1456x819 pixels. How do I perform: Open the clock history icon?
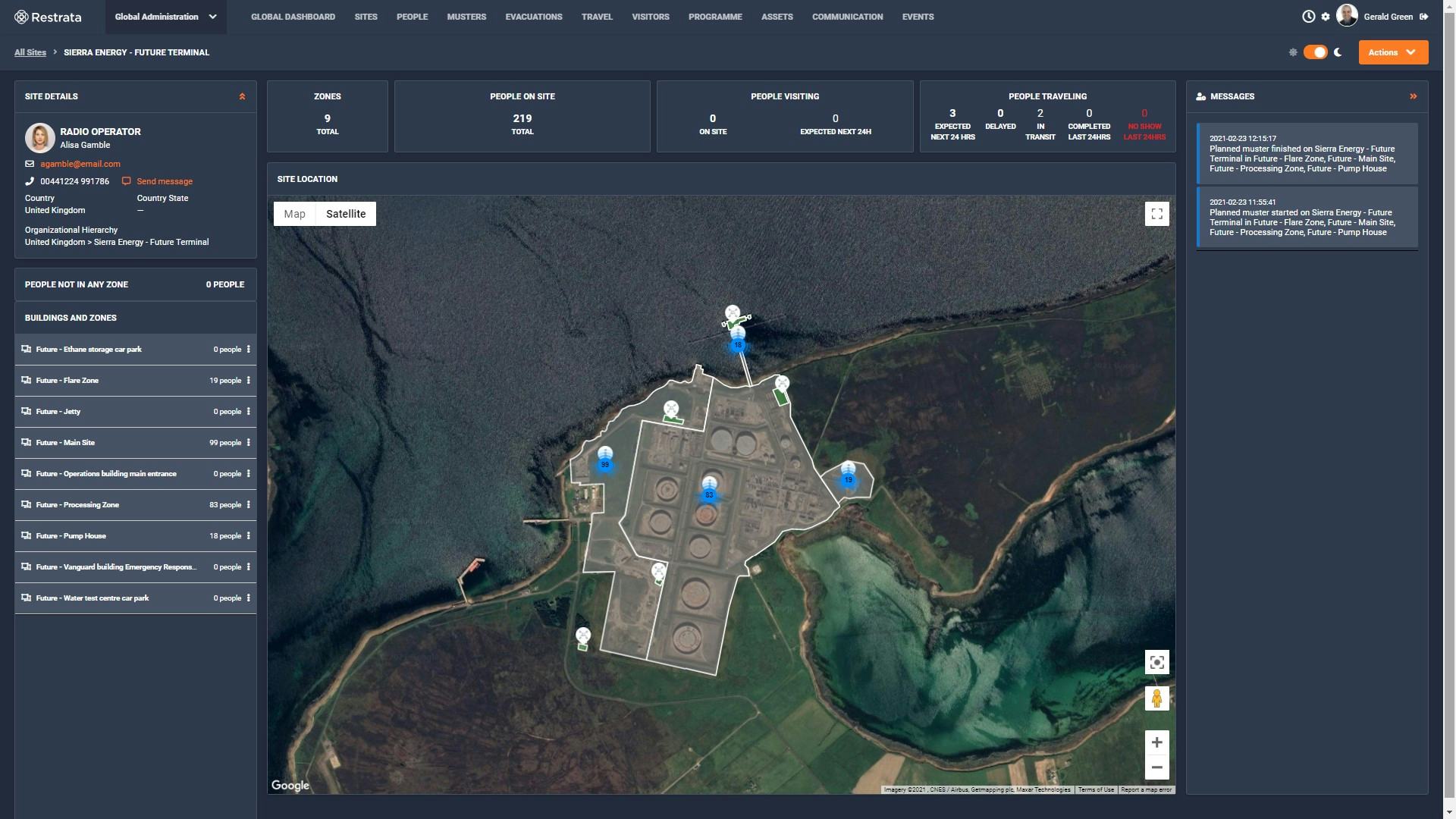[1308, 17]
